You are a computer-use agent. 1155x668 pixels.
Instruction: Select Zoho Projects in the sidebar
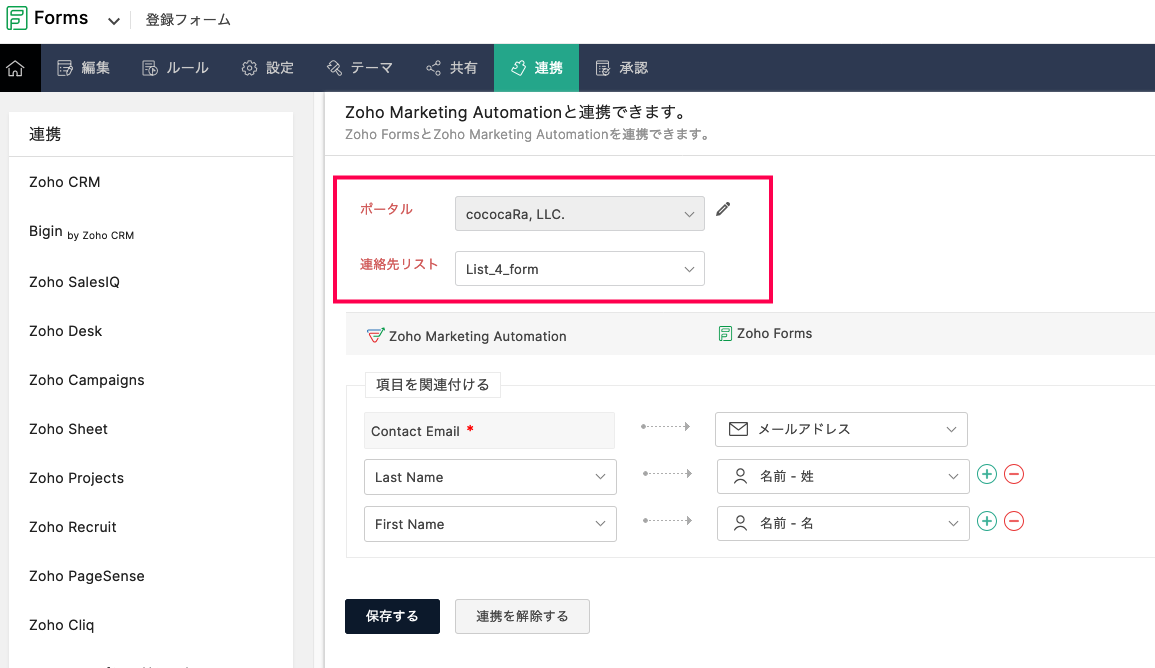[x=77, y=478]
